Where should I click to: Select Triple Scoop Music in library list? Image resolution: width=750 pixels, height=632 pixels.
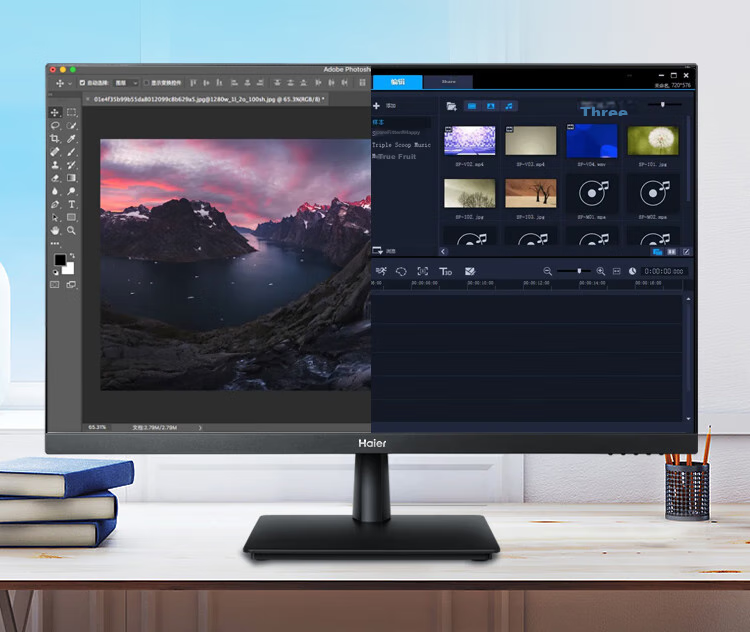pos(401,144)
